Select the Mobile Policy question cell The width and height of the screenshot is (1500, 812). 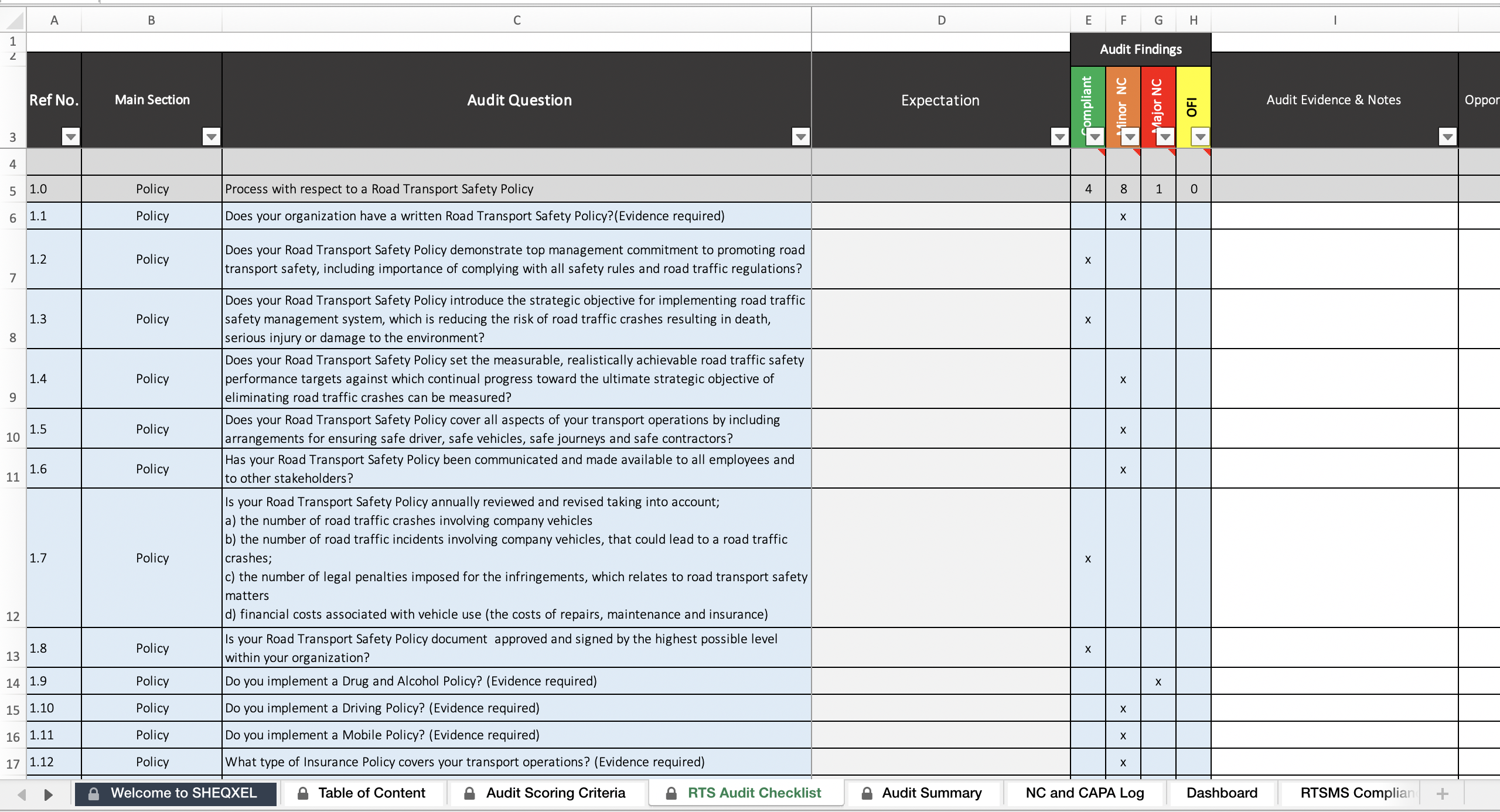[x=517, y=735]
